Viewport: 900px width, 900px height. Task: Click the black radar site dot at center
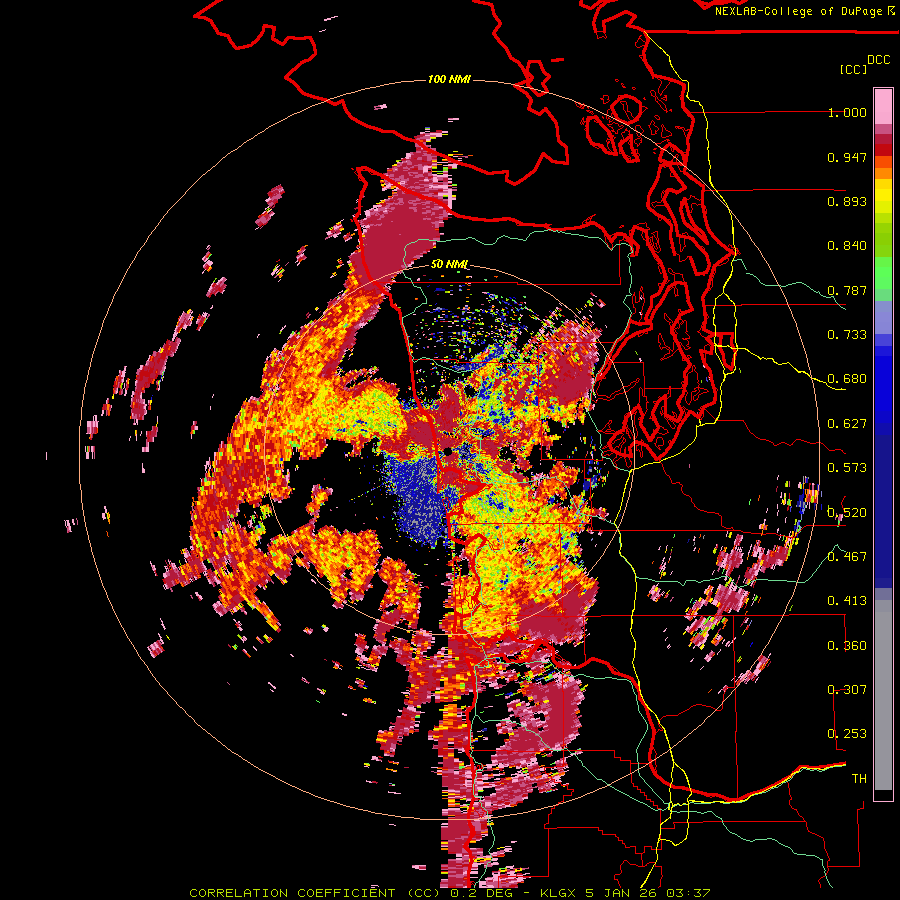point(448,453)
